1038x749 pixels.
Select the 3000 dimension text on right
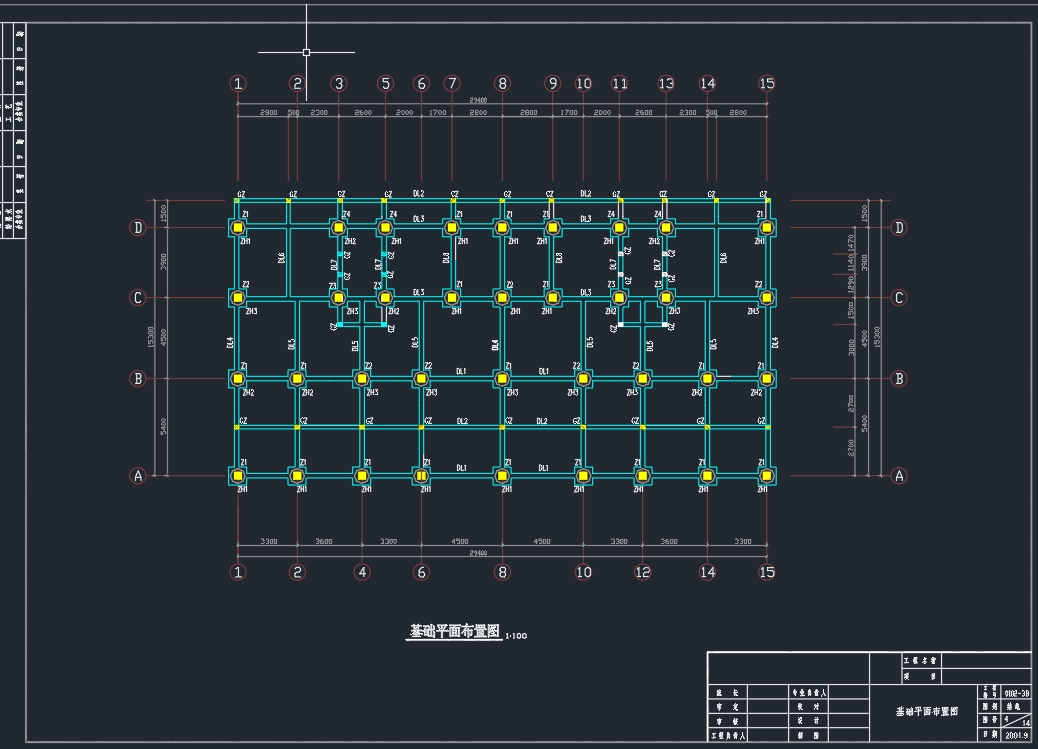[x=851, y=348]
